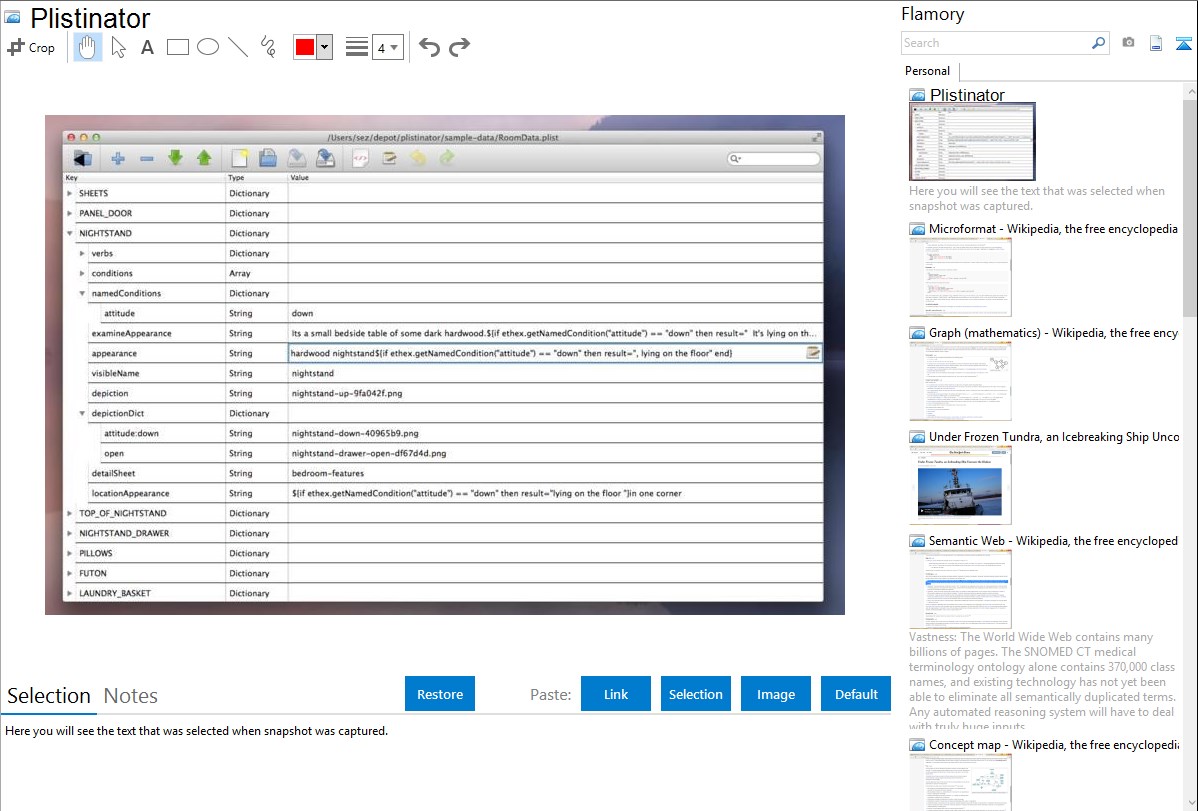Image resolution: width=1198 pixels, height=811 pixels.
Task: Open the line width dropdown showing 4
Action: 387,48
